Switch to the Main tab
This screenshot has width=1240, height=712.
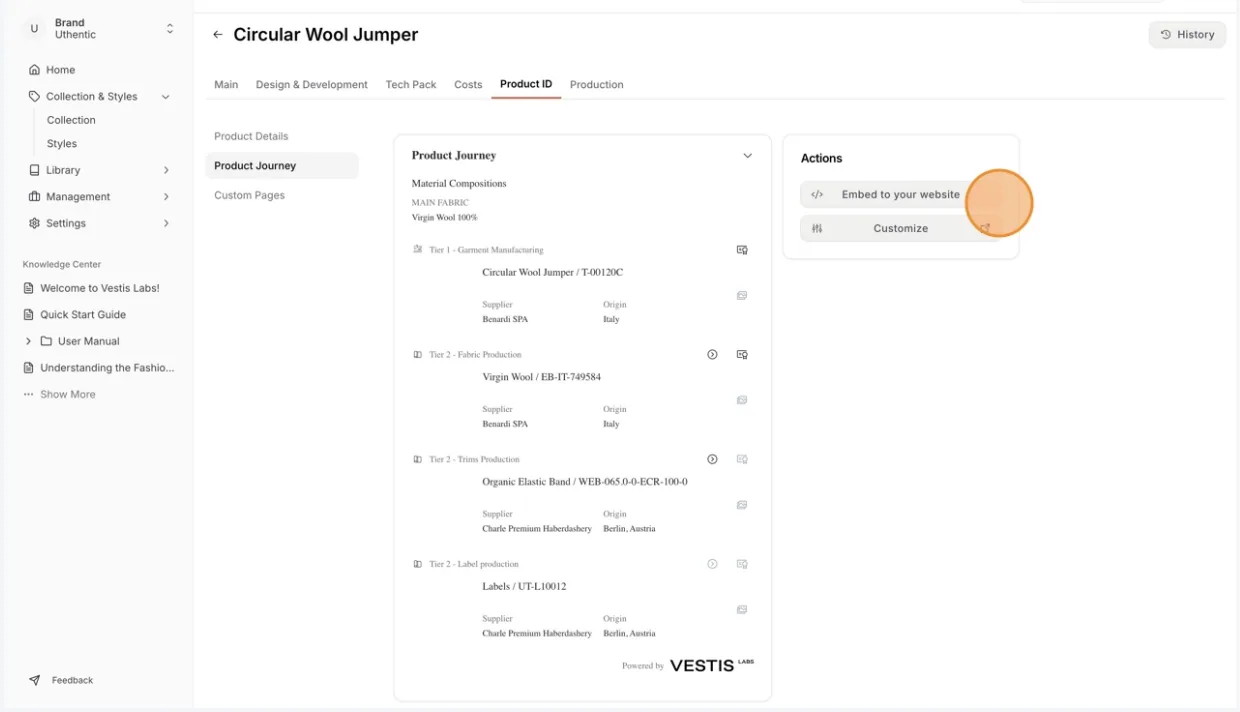pyautogui.click(x=226, y=85)
